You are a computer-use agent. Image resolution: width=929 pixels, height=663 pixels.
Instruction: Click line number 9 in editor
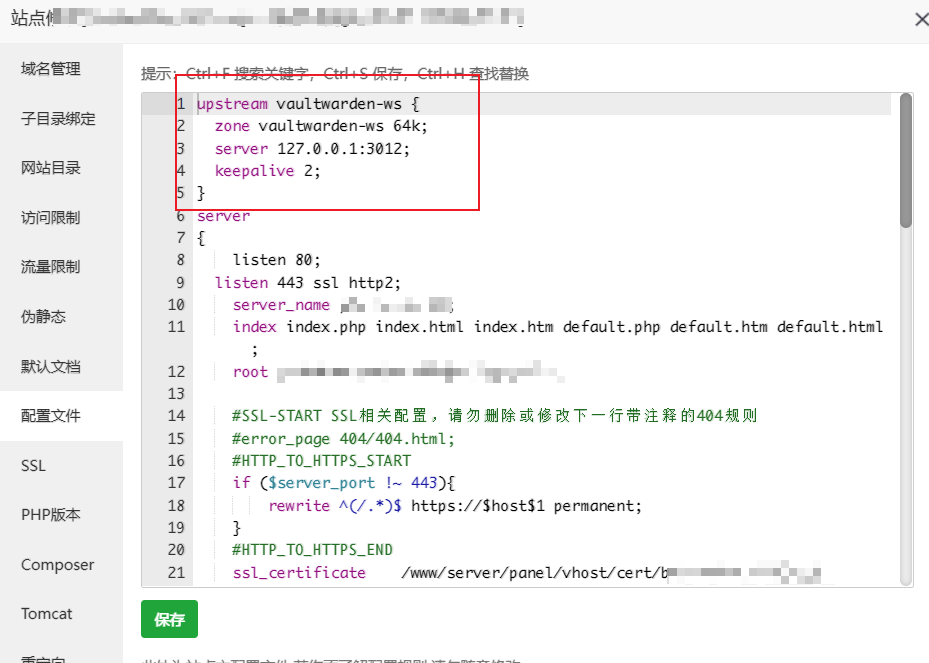click(x=180, y=283)
